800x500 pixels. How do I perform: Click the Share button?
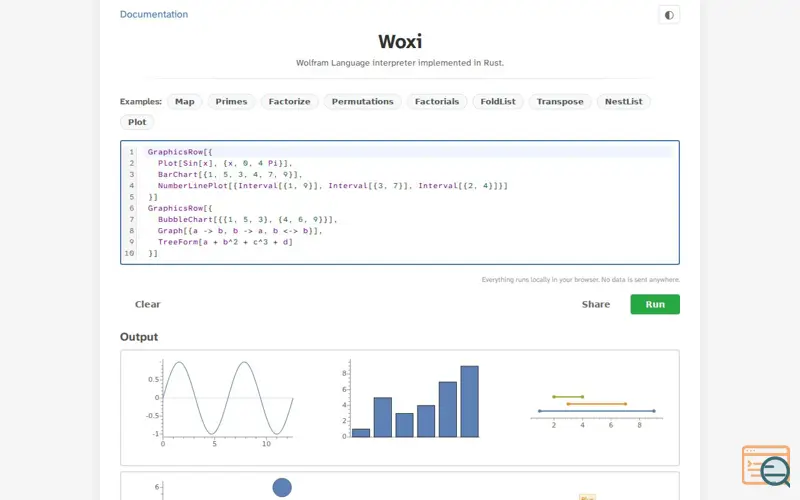pos(595,304)
